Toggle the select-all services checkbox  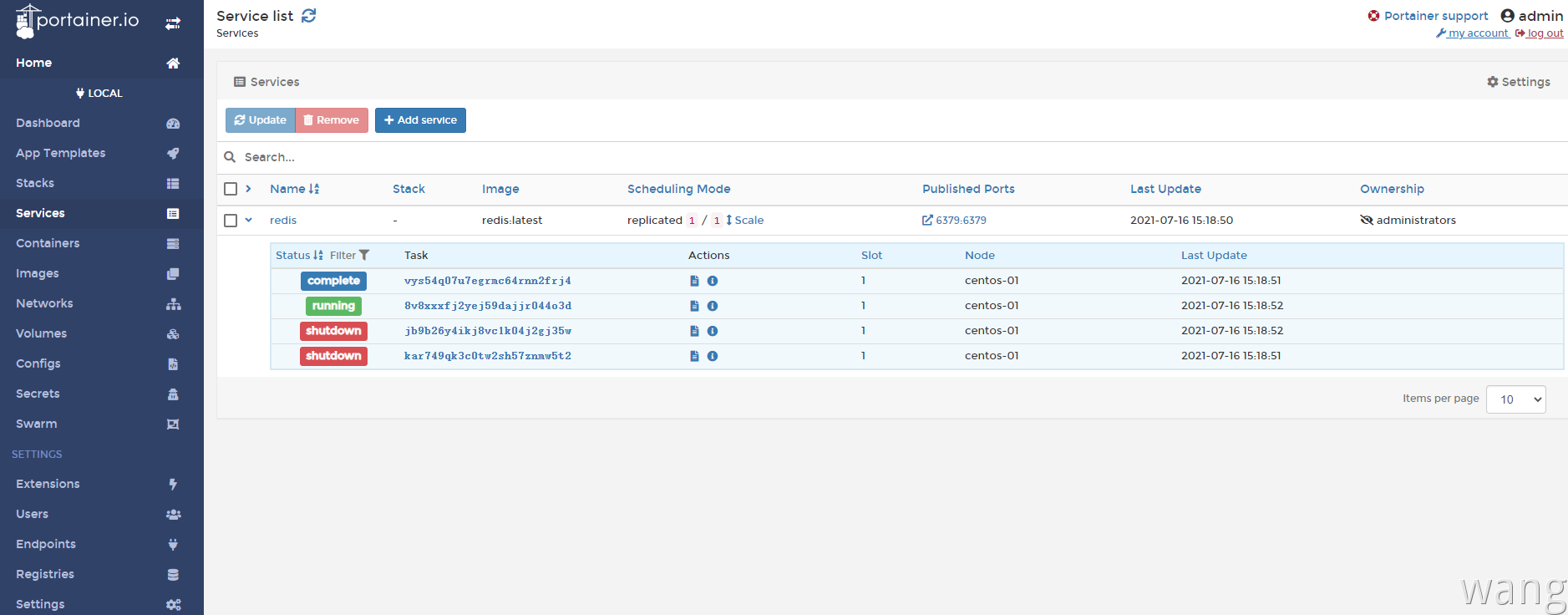[x=231, y=189]
